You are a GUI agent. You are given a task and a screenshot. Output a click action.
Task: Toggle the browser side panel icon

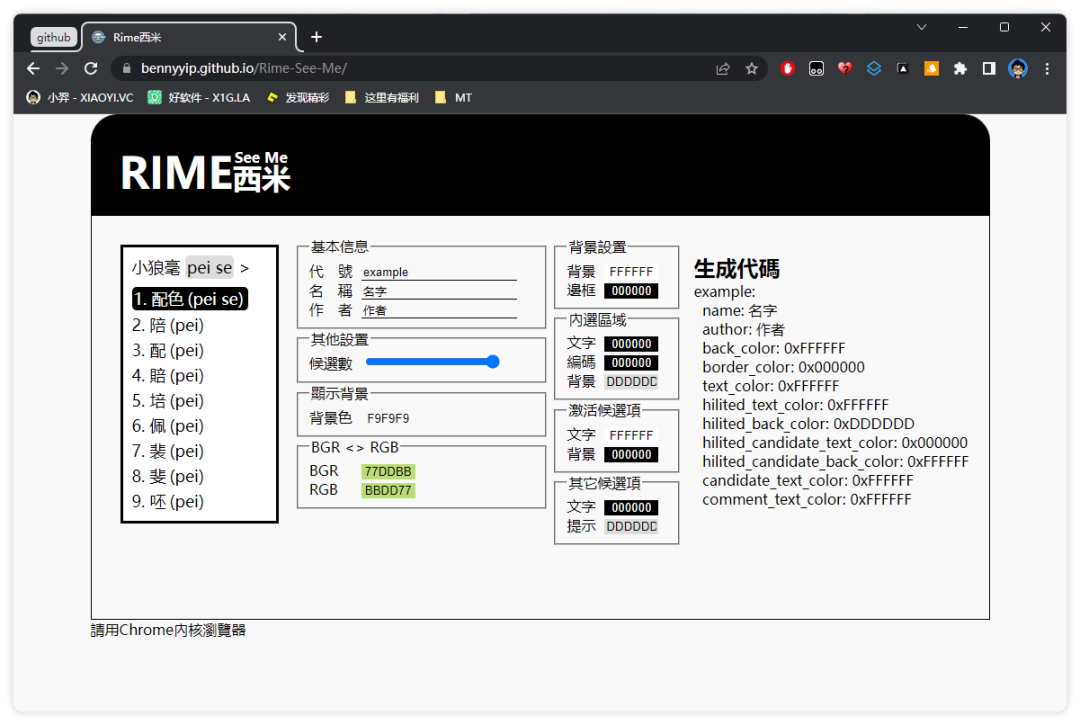pos(988,69)
